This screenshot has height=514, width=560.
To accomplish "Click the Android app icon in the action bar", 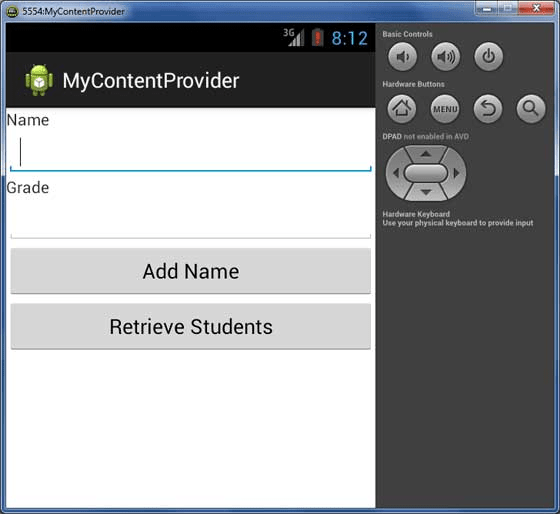I will click(x=39, y=80).
